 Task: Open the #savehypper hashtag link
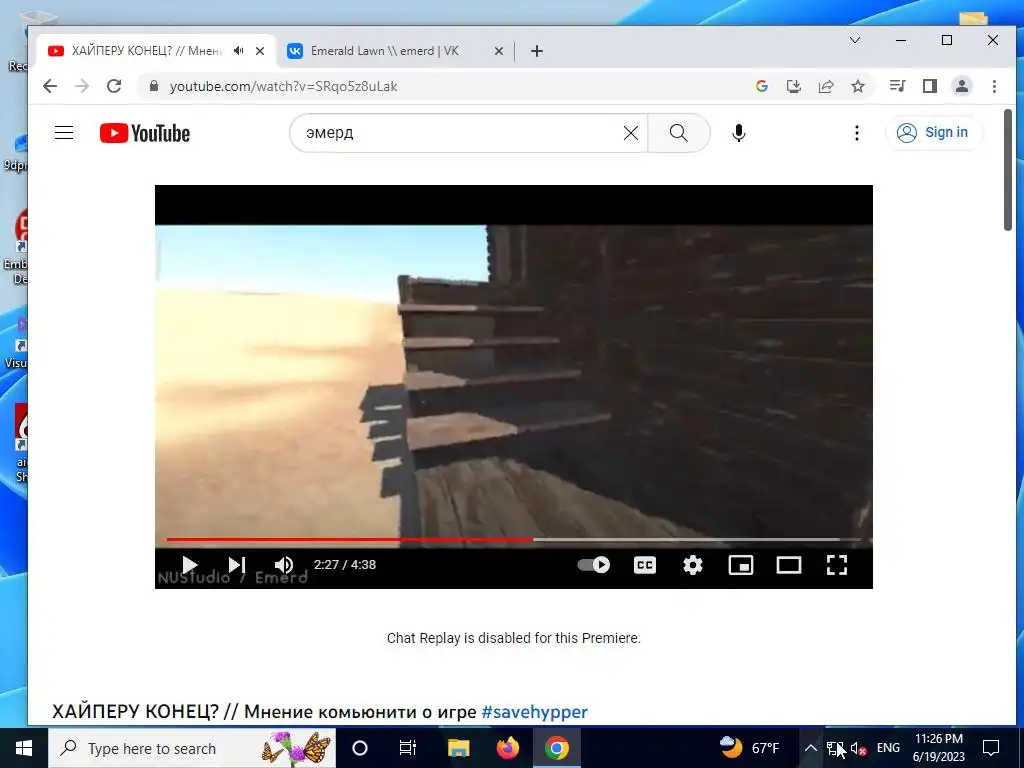[534, 712]
